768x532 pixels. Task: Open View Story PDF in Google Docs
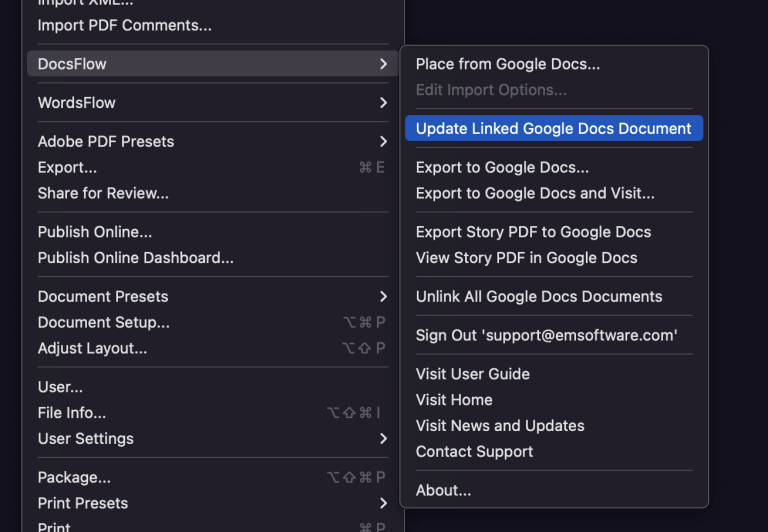pyautogui.click(x=526, y=258)
